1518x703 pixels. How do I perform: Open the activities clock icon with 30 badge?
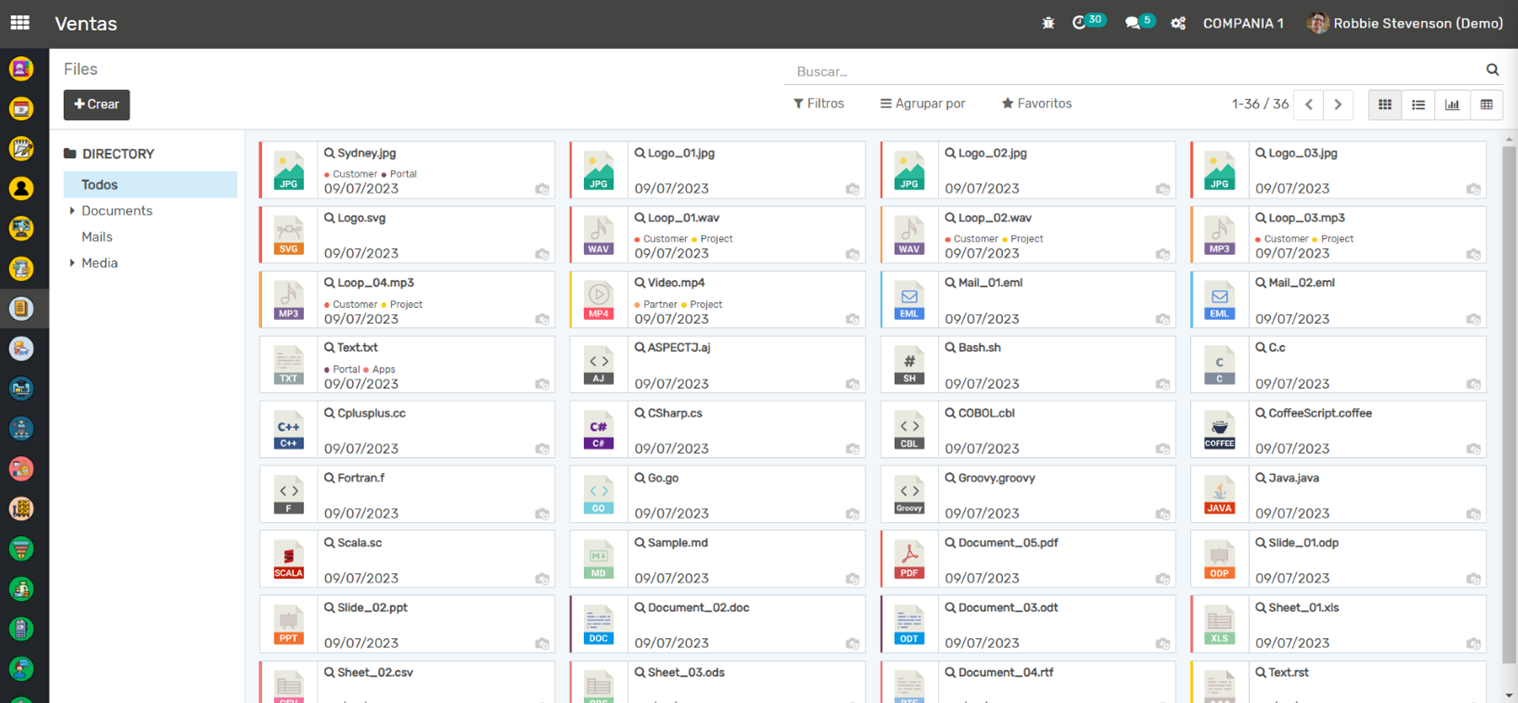[x=1080, y=23]
